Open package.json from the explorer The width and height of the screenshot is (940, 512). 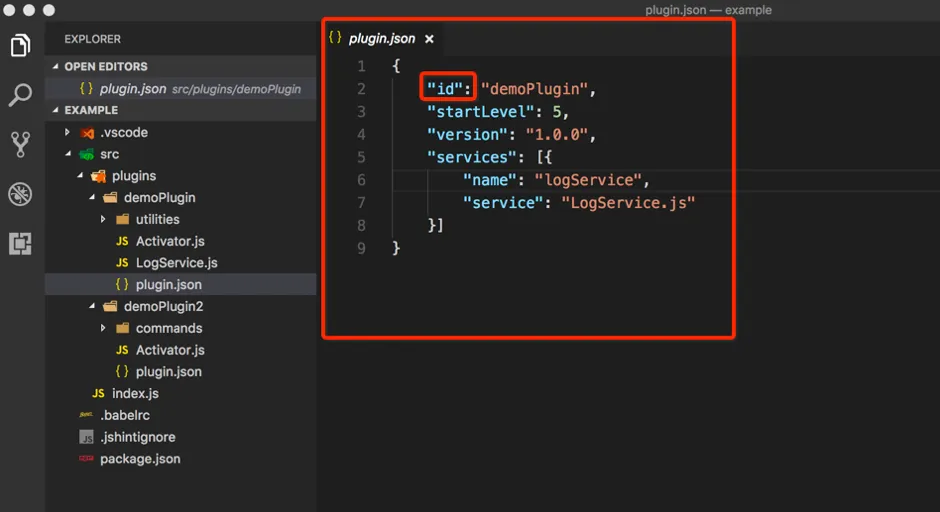click(x=140, y=459)
